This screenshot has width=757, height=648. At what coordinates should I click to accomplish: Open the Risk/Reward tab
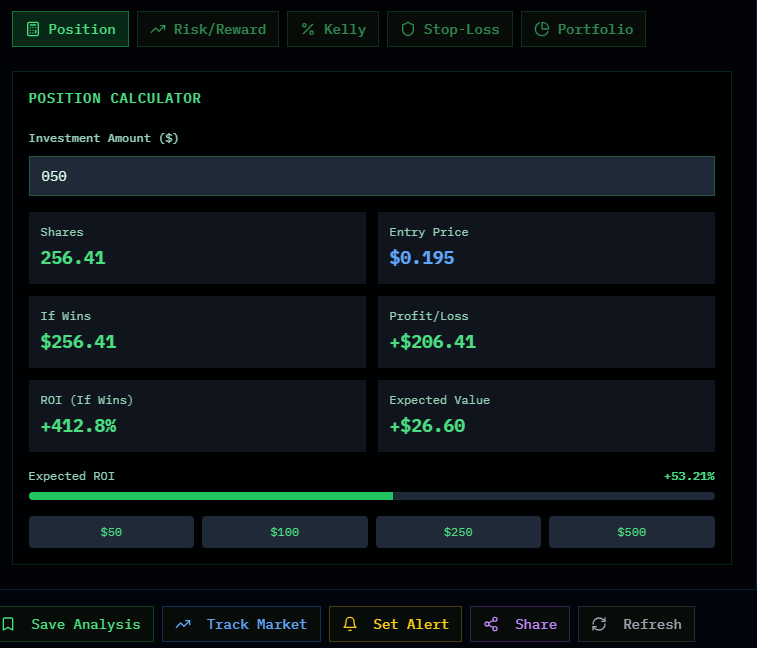(x=208, y=29)
